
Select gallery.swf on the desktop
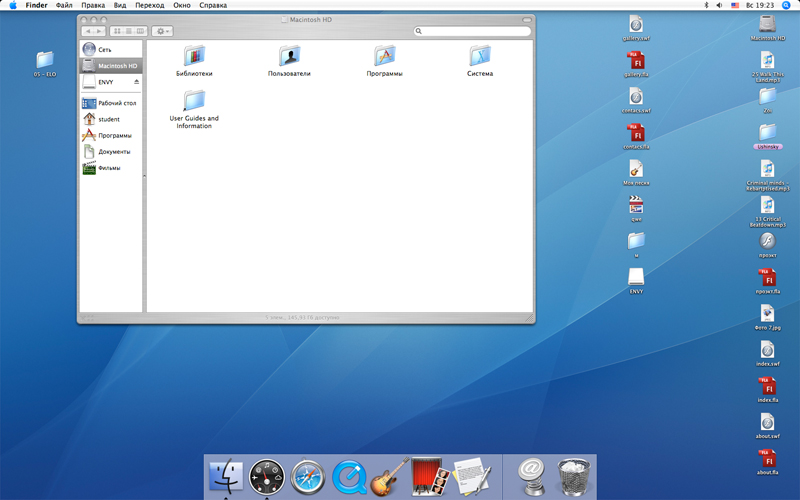click(636, 28)
